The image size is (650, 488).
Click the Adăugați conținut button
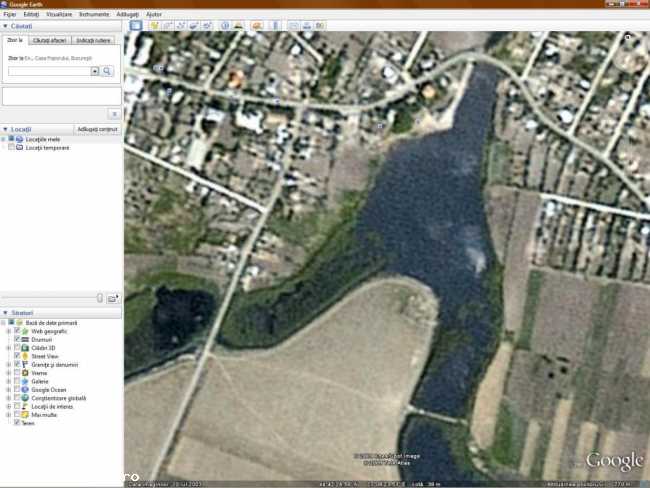tap(98, 129)
